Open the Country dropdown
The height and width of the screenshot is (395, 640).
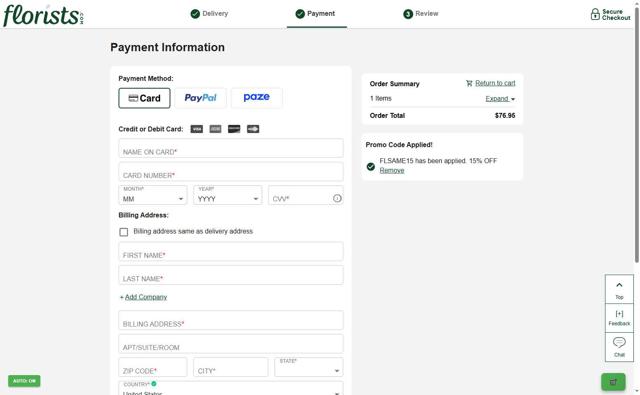coord(231,388)
